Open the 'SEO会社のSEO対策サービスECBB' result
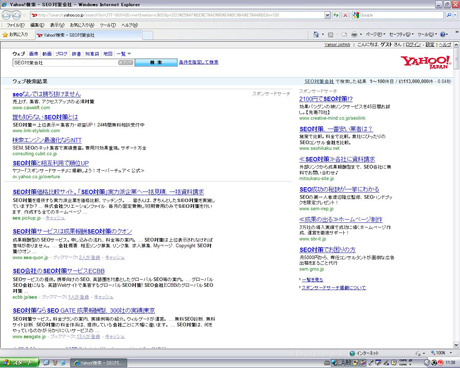460x368 pixels. (x=59, y=271)
